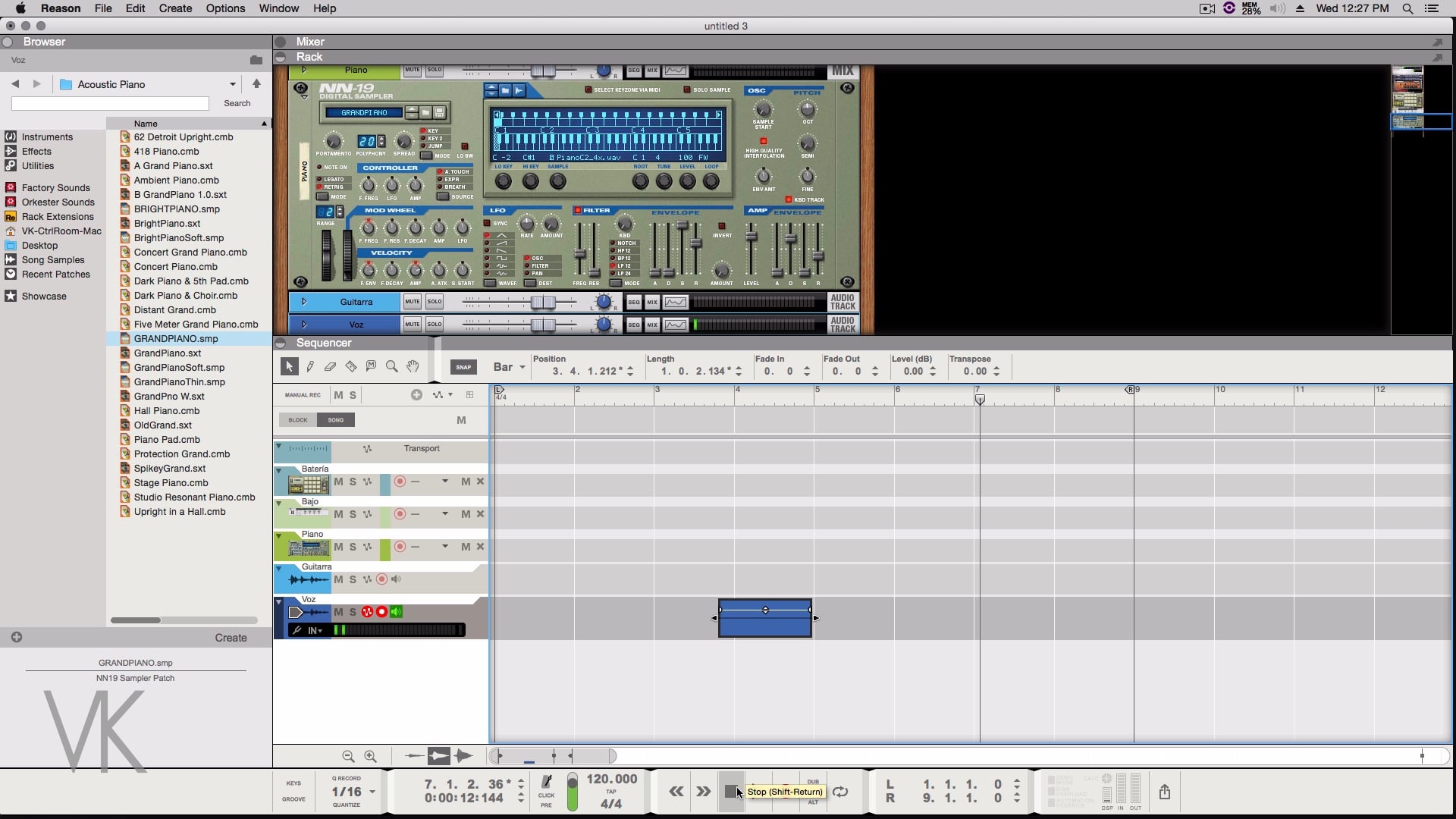Disable record on Voz track

pos(382,612)
